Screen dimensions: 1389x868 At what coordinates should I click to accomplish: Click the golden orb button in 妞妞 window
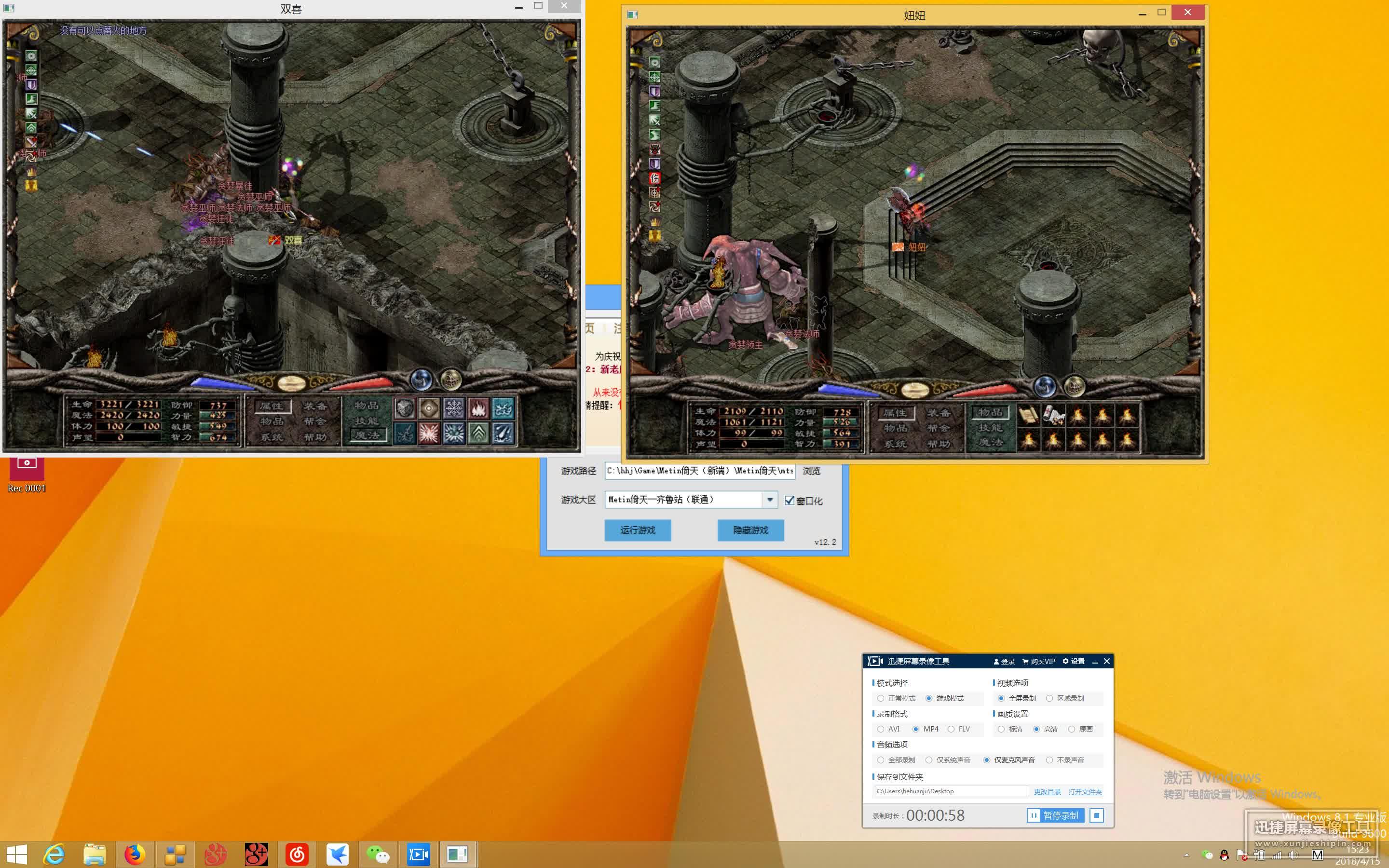click(1075, 386)
